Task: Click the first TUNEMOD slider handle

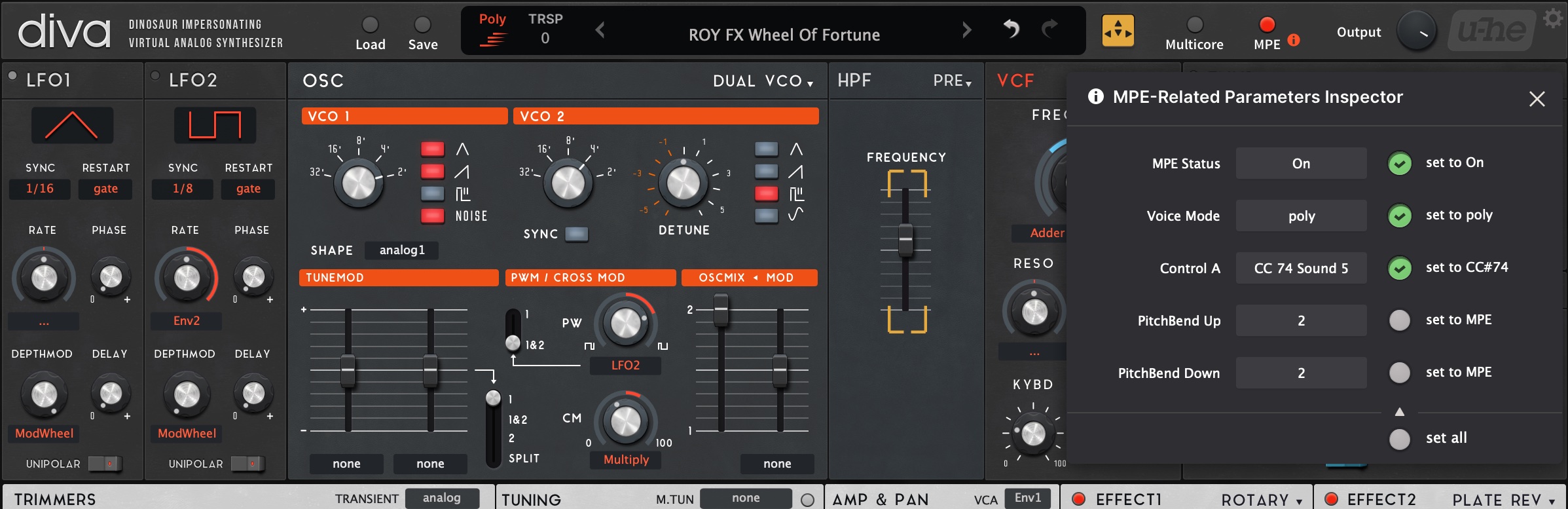Action: (348, 371)
